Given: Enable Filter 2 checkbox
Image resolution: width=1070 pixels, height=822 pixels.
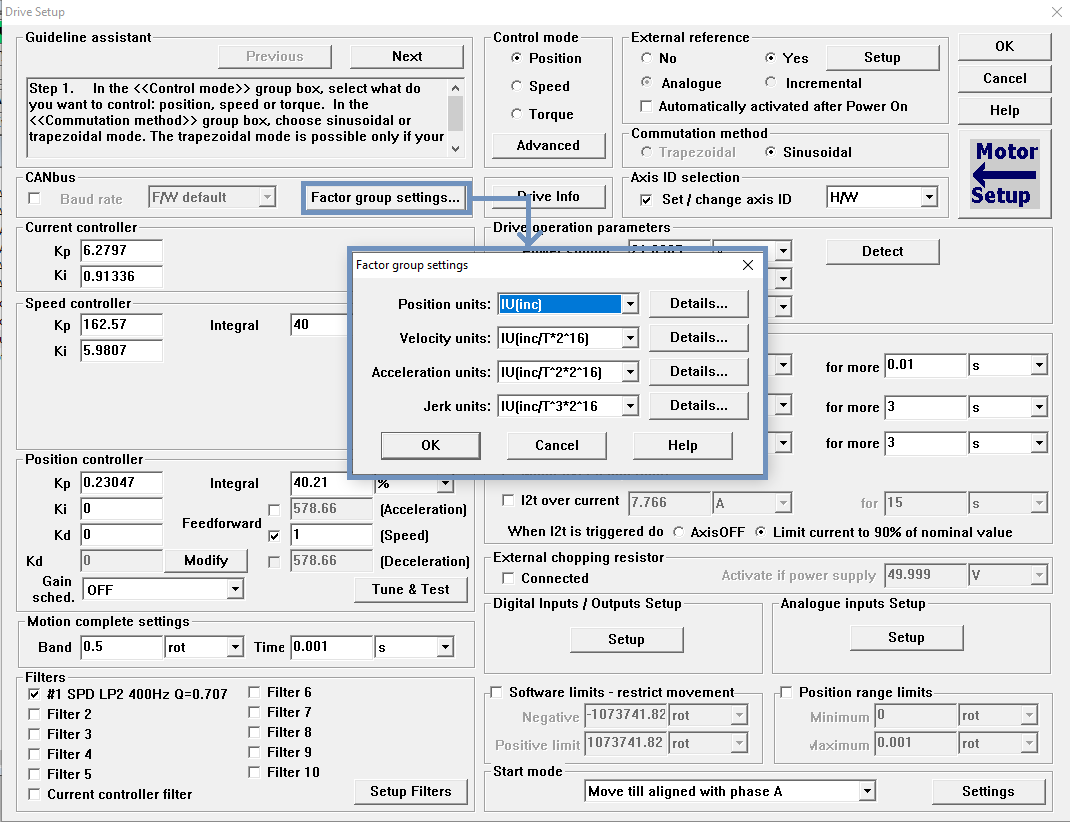Looking at the screenshot, I should 34,714.
